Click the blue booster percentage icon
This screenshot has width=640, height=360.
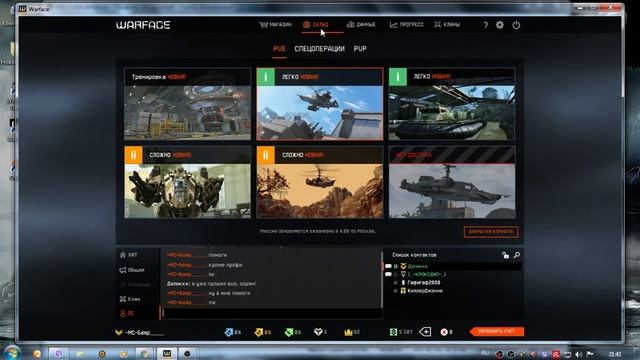coord(228,333)
